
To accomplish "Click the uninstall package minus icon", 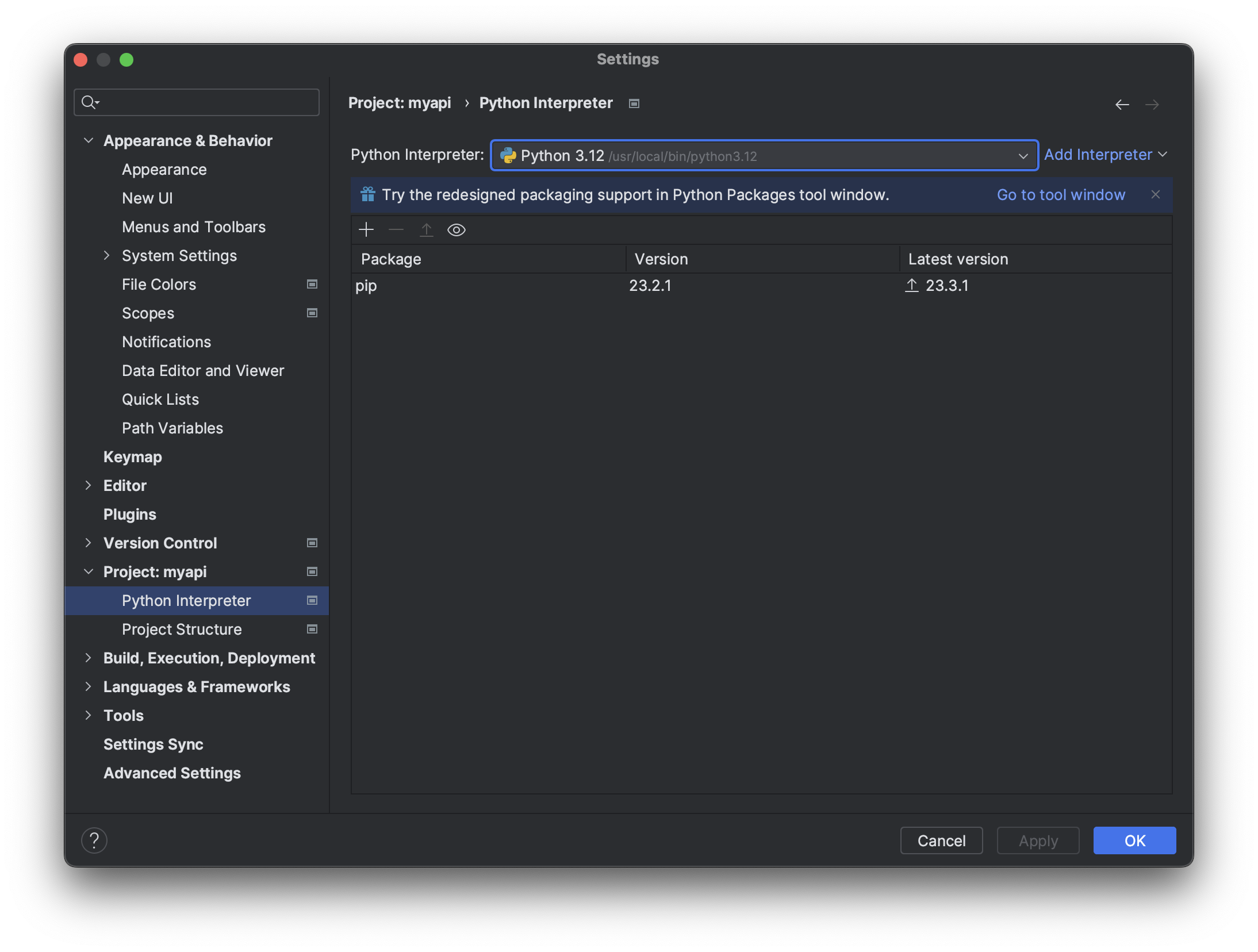I will pyautogui.click(x=396, y=230).
